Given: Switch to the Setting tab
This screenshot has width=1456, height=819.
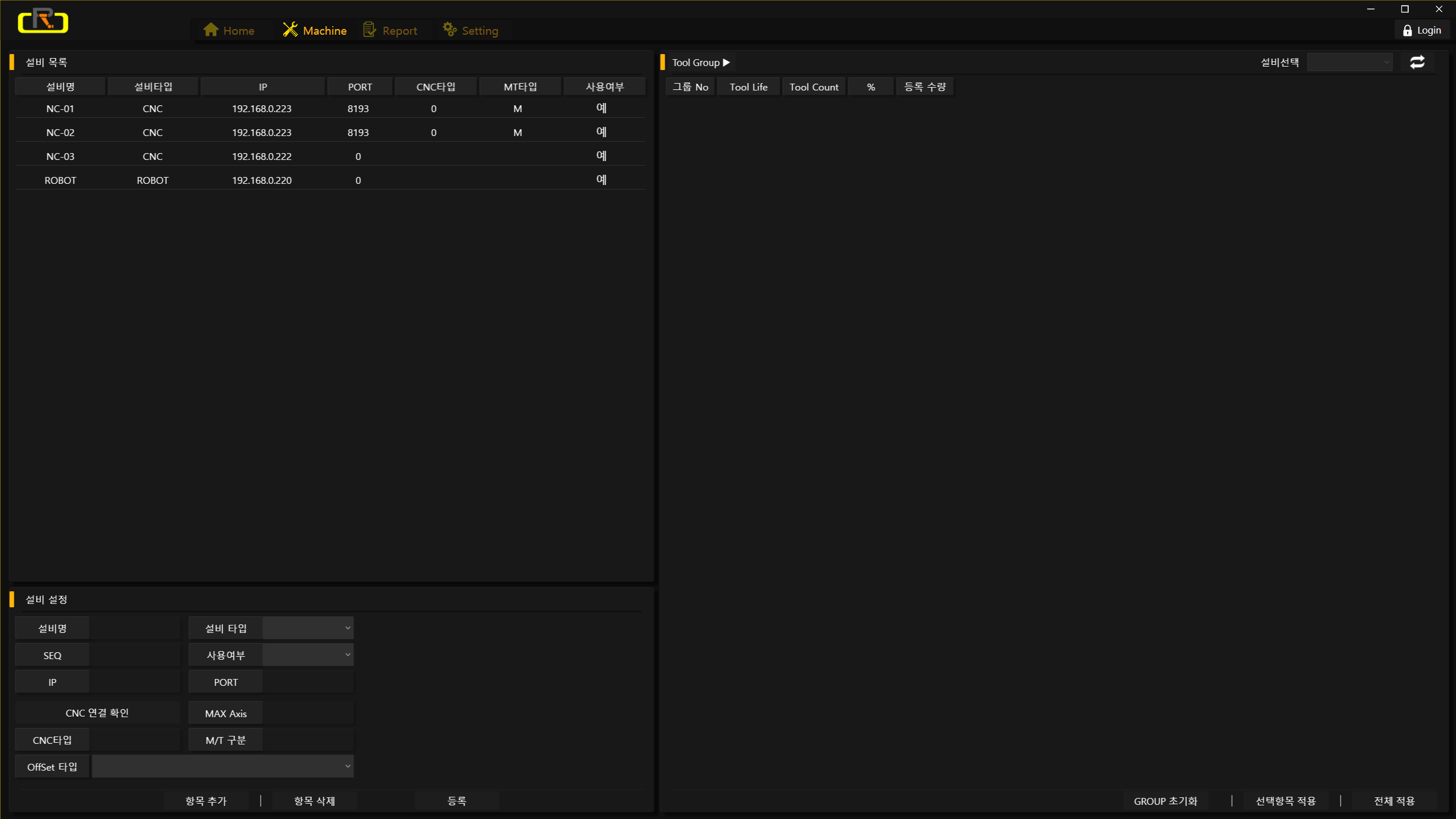Looking at the screenshot, I should tap(471, 31).
